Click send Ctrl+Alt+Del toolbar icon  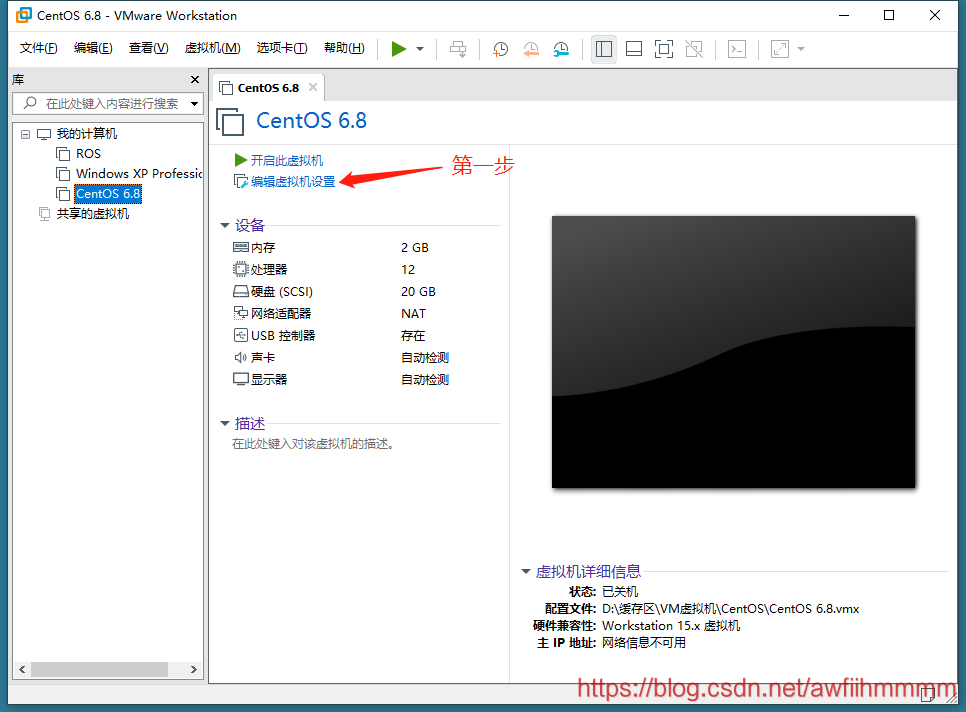[458, 49]
